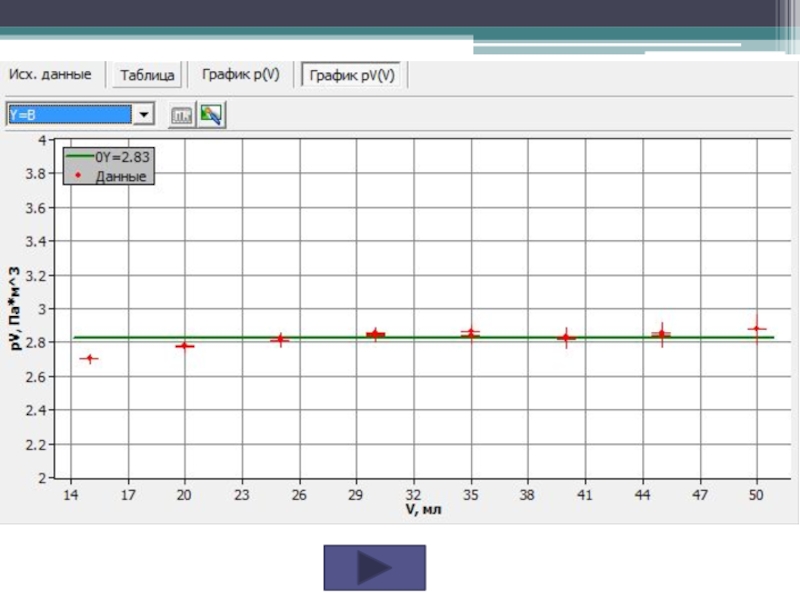Select the График pV(V) tab
Viewport: 800px width, 600px height.
(x=351, y=75)
